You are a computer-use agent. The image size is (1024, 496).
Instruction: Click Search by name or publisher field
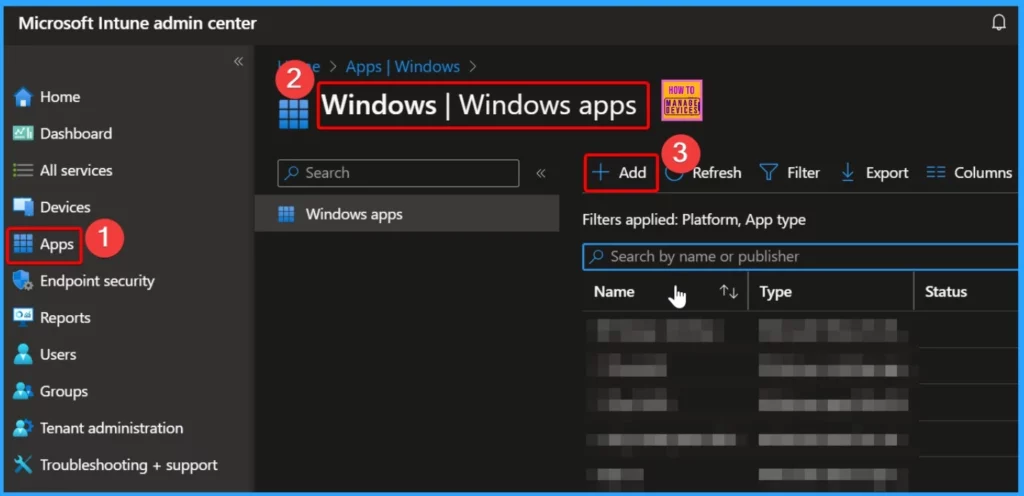pos(800,256)
